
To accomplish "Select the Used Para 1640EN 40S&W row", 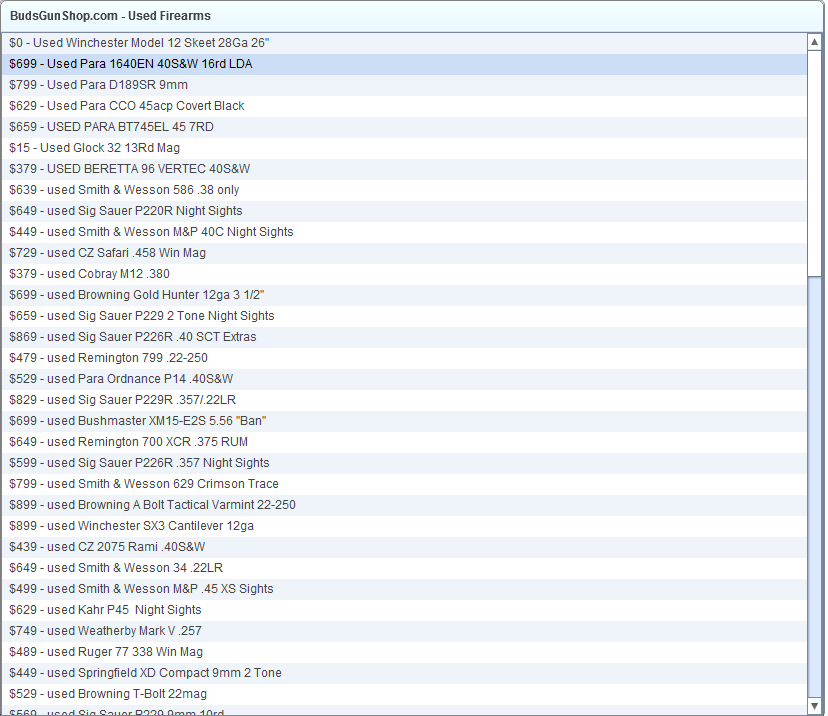I will (x=404, y=64).
